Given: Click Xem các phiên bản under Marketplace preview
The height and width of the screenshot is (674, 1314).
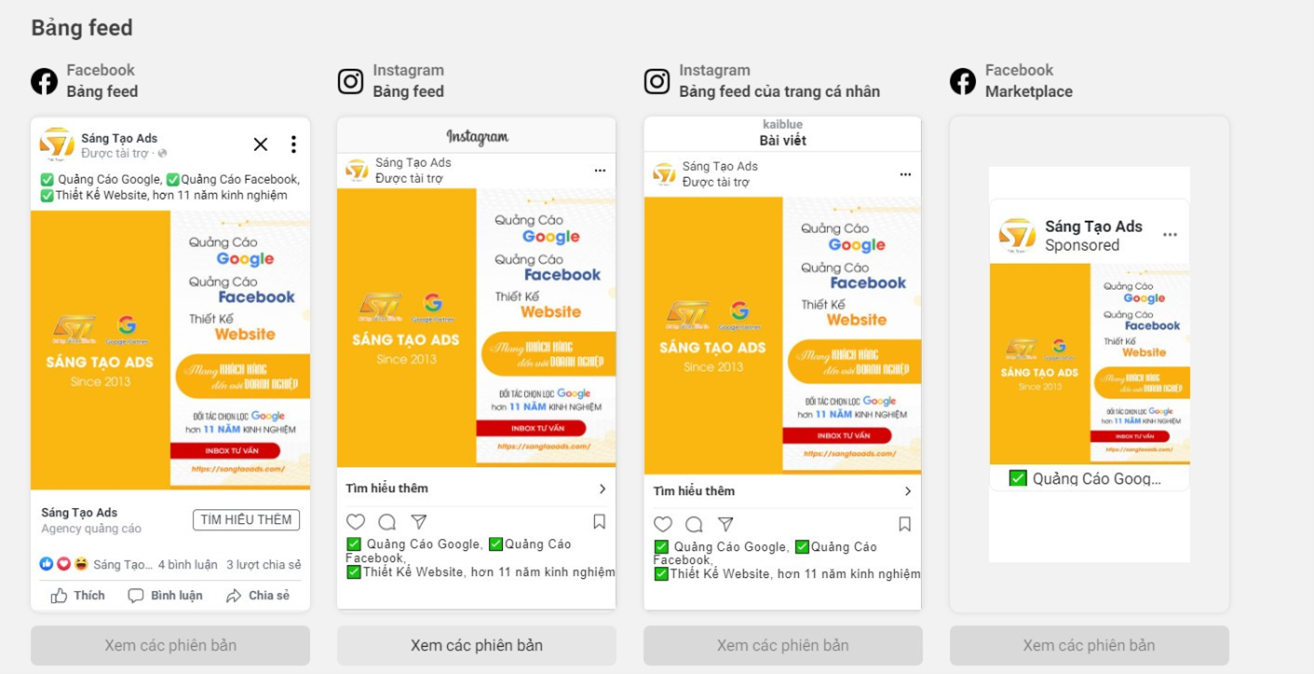Looking at the screenshot, I should (x=1089, y=645).
